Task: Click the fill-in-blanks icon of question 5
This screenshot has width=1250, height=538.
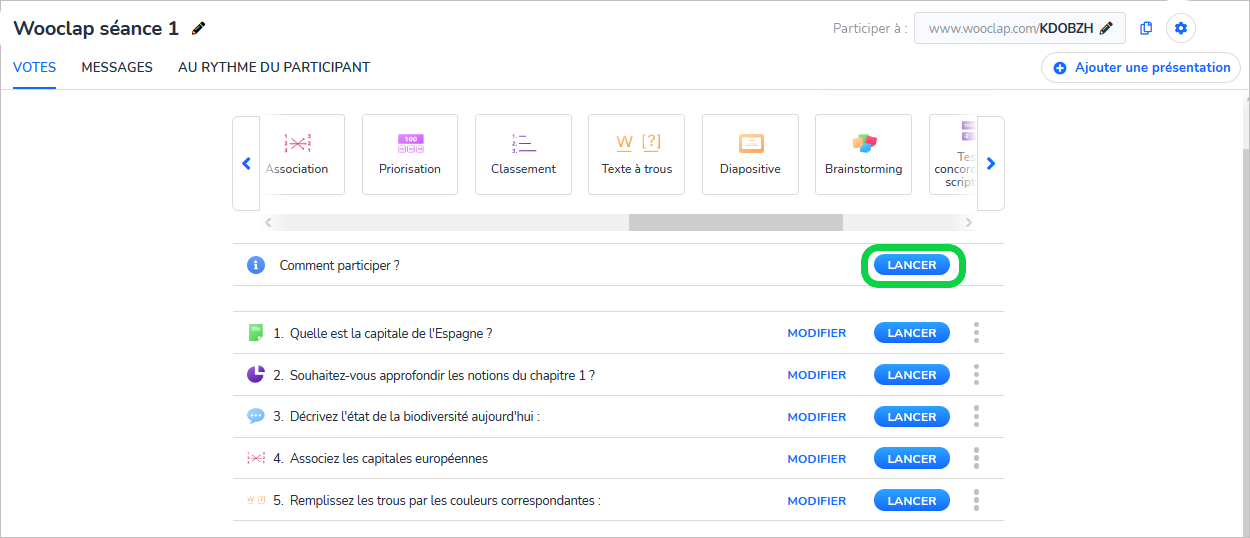Action: [x=256, y=501]
